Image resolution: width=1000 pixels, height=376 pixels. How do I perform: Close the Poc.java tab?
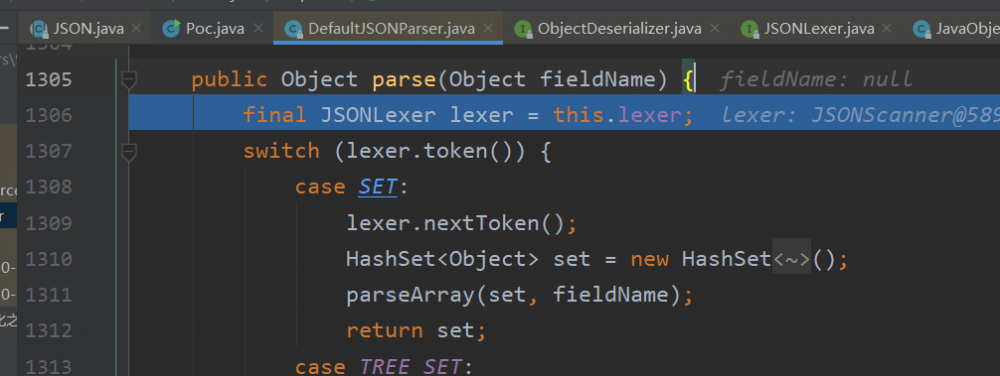pos(258,29)
